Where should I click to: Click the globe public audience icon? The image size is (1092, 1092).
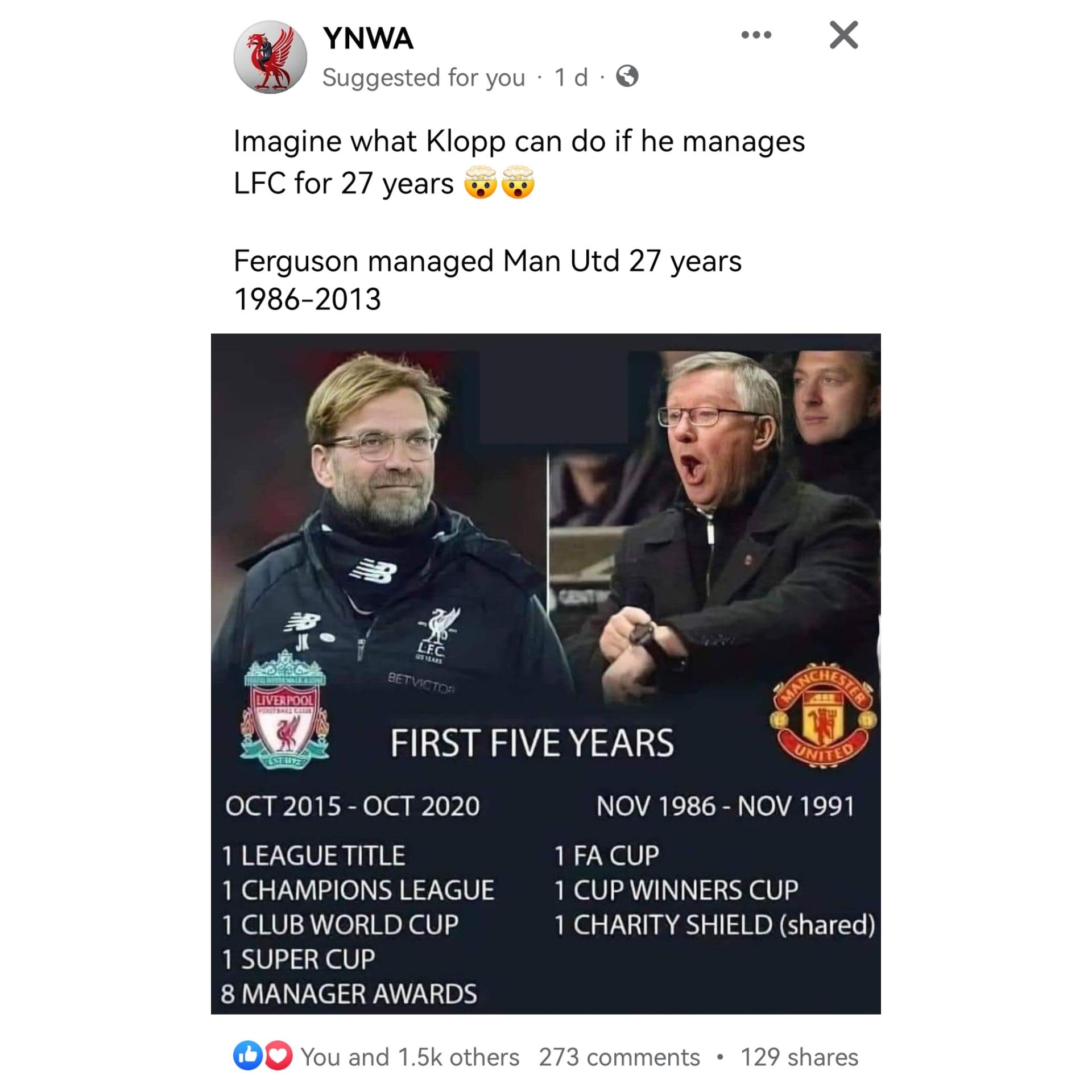click(627, 76)
